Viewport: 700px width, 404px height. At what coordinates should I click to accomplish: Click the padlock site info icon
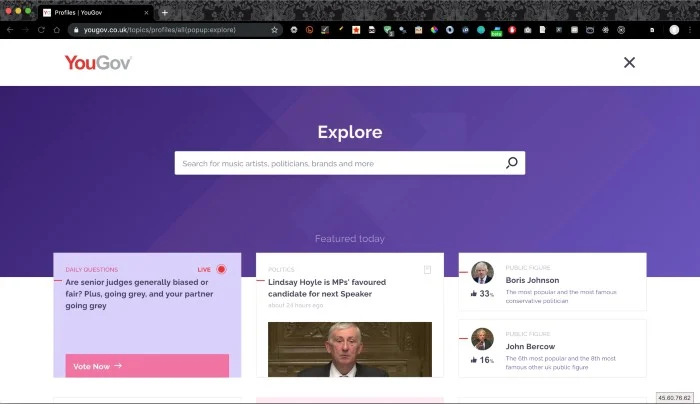(76, 30)
